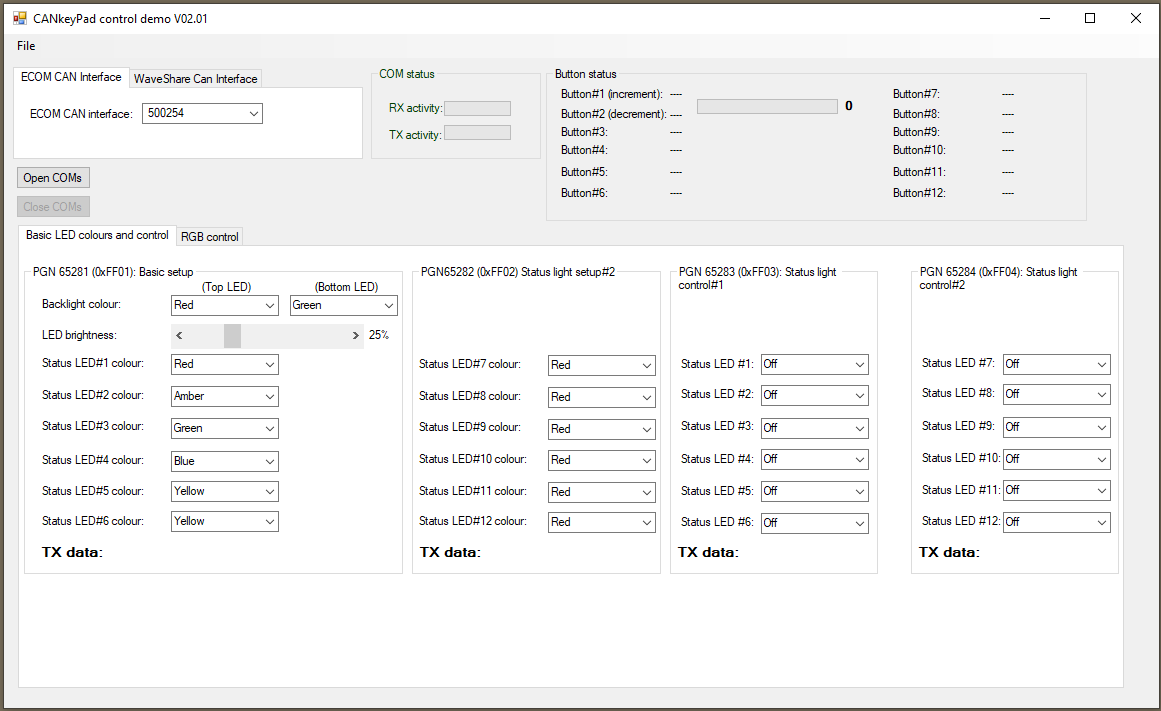Expand Status LED #4 control dropdown
1161x711 pixels.
coord(814,459)
